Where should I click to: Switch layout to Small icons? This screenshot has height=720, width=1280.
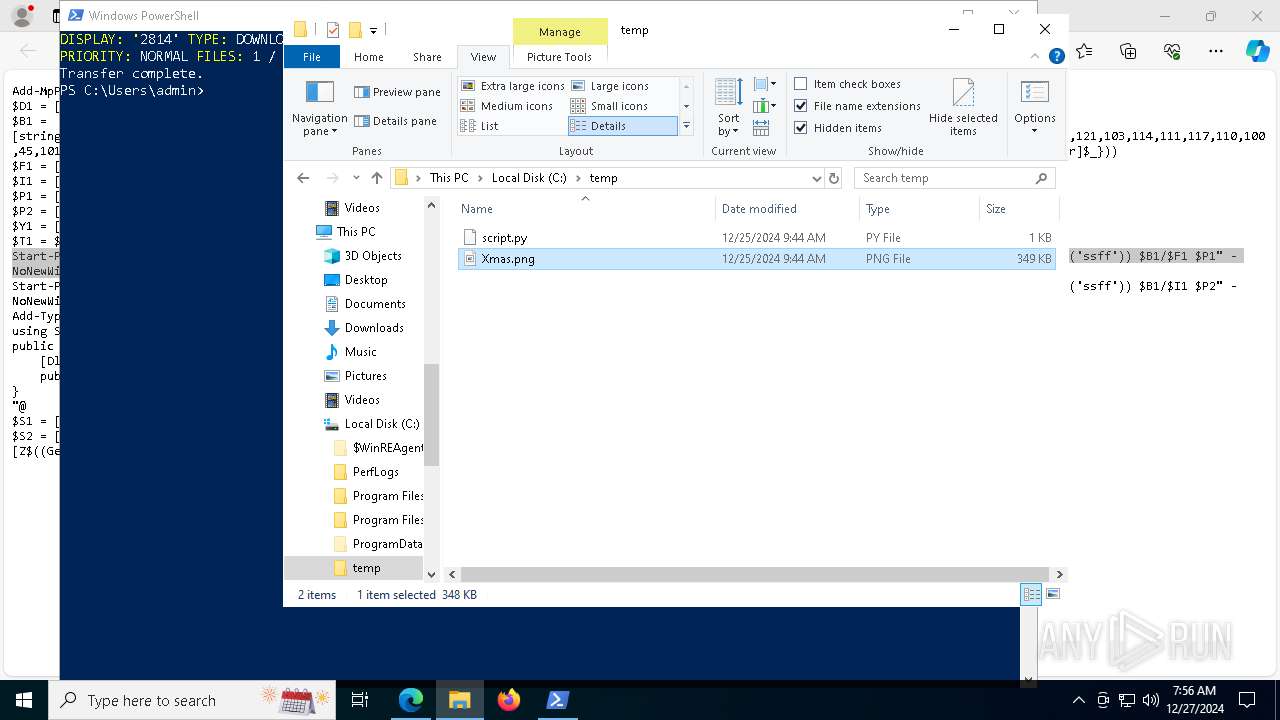pyautogui.click(x=609, y=106)
